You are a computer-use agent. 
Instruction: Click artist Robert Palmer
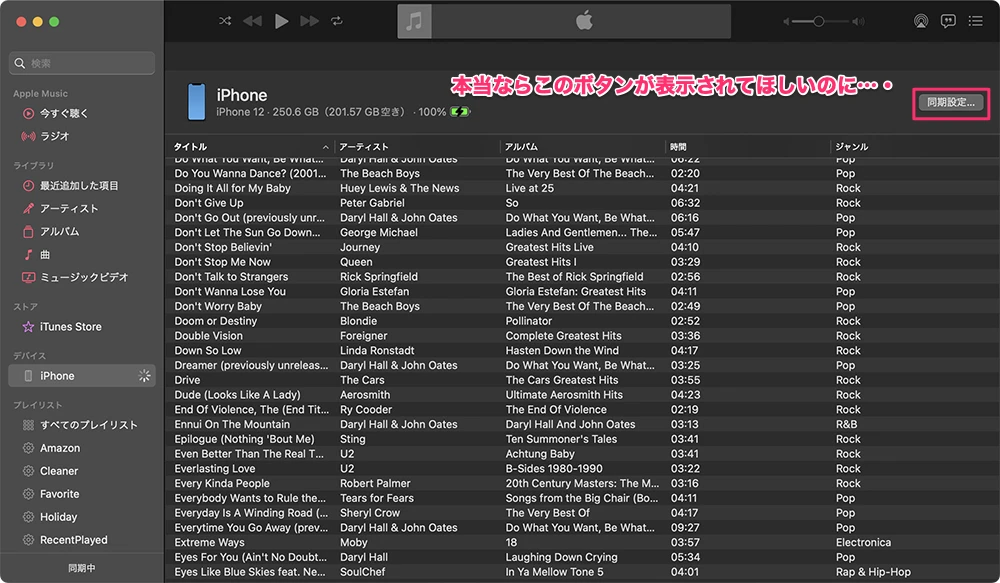pyautogui.click(x=375, y=483)
